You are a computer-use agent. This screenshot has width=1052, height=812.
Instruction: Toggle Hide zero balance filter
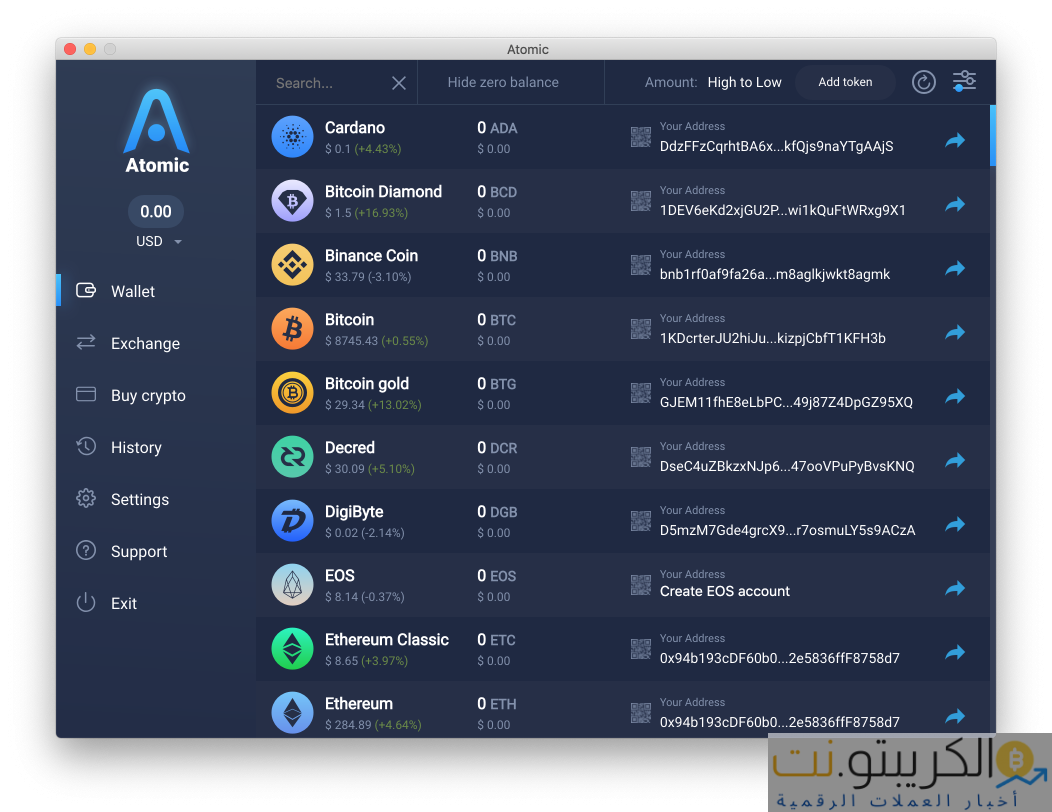503,83
